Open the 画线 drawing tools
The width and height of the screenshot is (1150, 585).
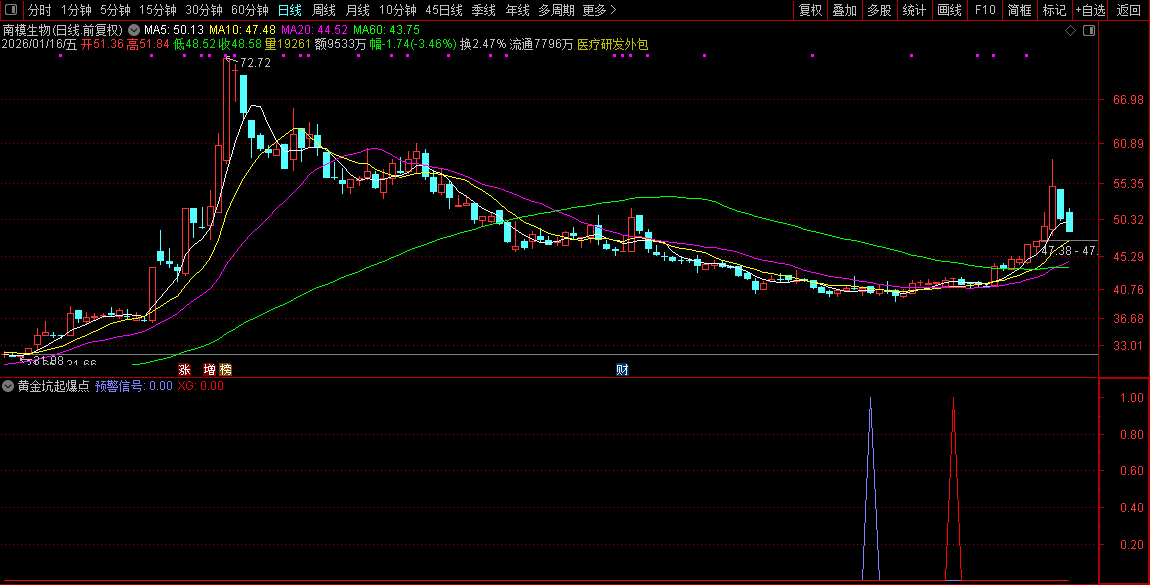pyautogui.click(x=949, y=10)
